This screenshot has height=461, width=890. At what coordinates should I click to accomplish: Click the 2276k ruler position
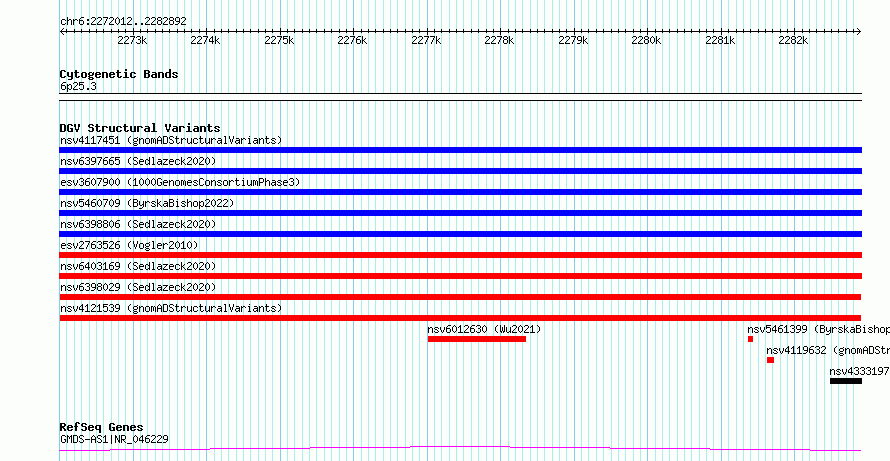coord(352,41)
